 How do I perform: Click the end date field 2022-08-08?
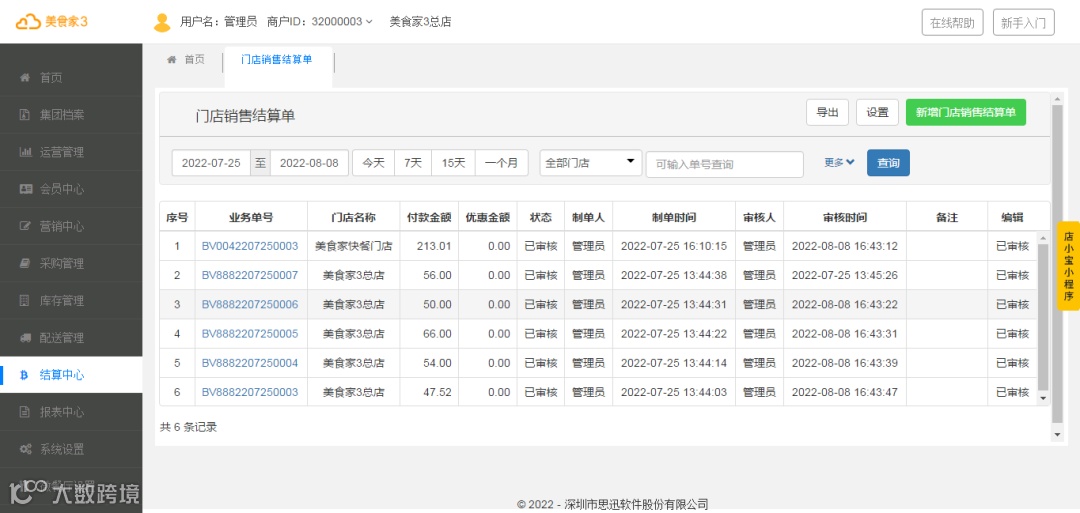pos(309,163)
